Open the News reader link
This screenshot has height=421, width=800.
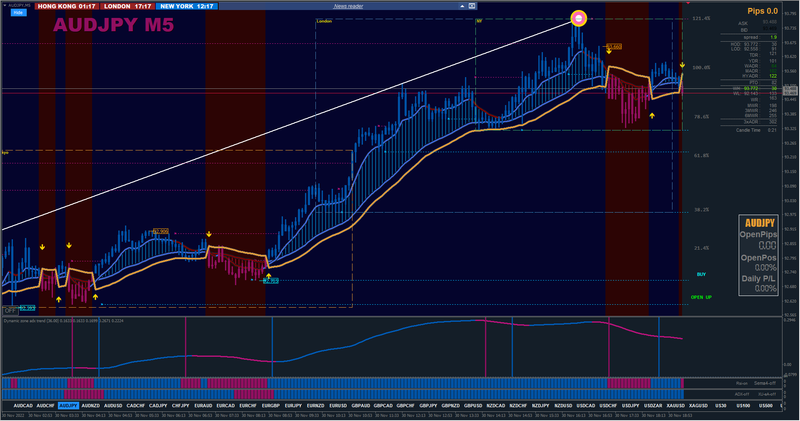[348, 6]
